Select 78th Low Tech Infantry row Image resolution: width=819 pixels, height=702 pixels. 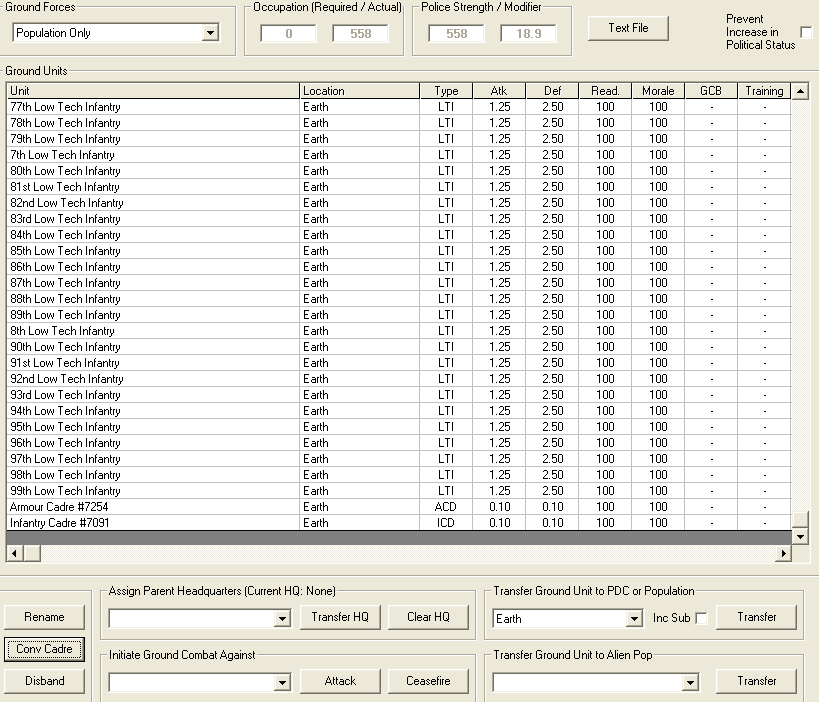point(399,123)
